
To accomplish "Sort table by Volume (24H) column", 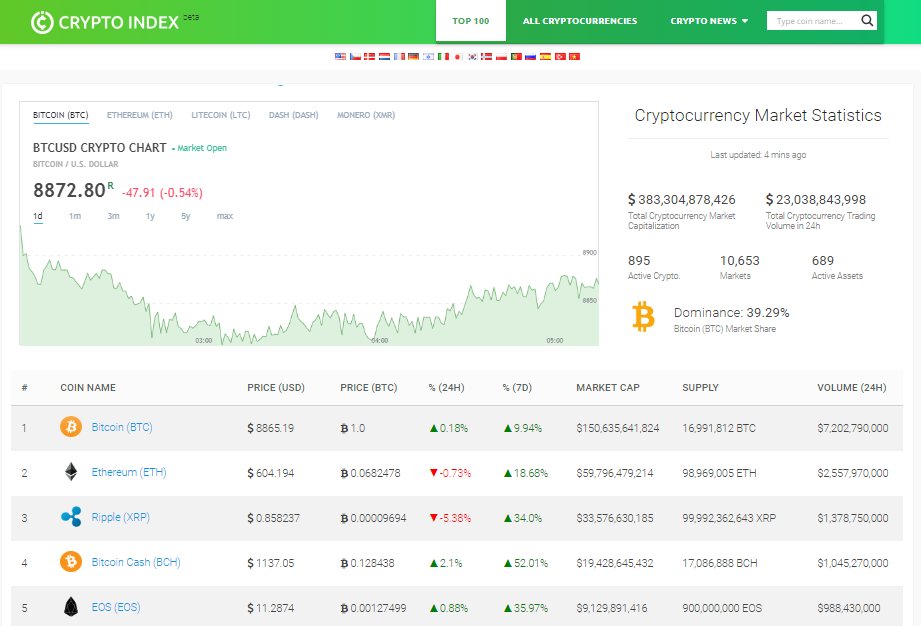I will tap(852, 388).
